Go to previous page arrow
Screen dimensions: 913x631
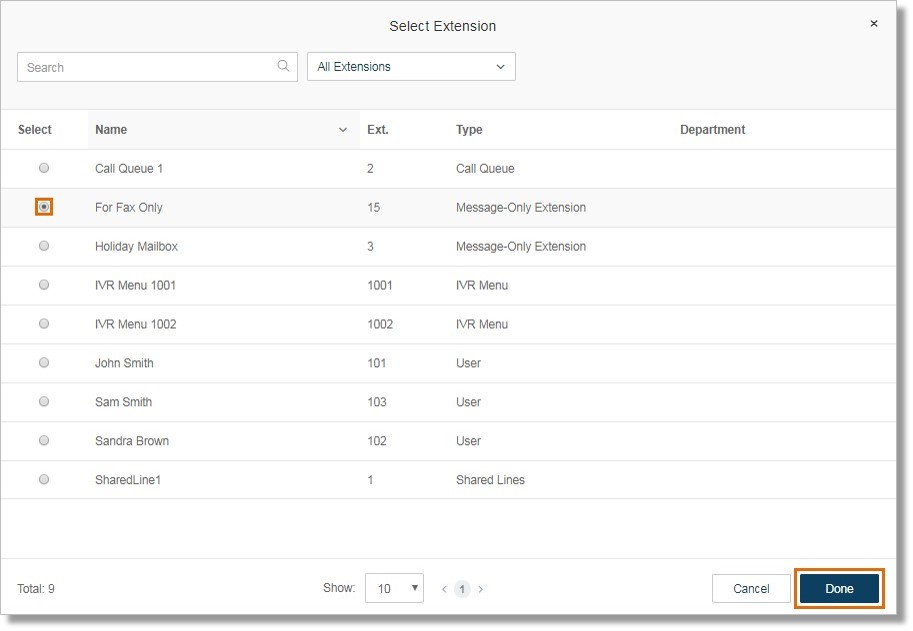444,589
